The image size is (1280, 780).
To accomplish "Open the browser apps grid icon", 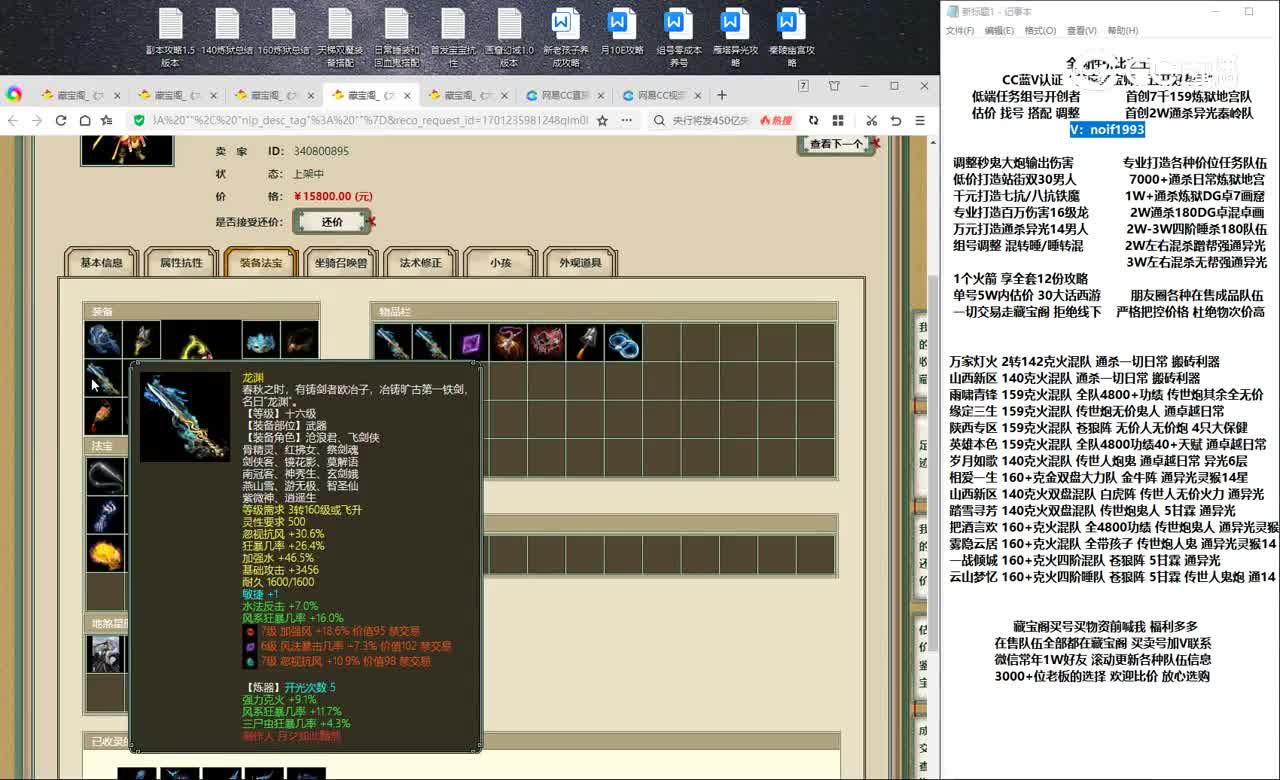I will [837, 120].
